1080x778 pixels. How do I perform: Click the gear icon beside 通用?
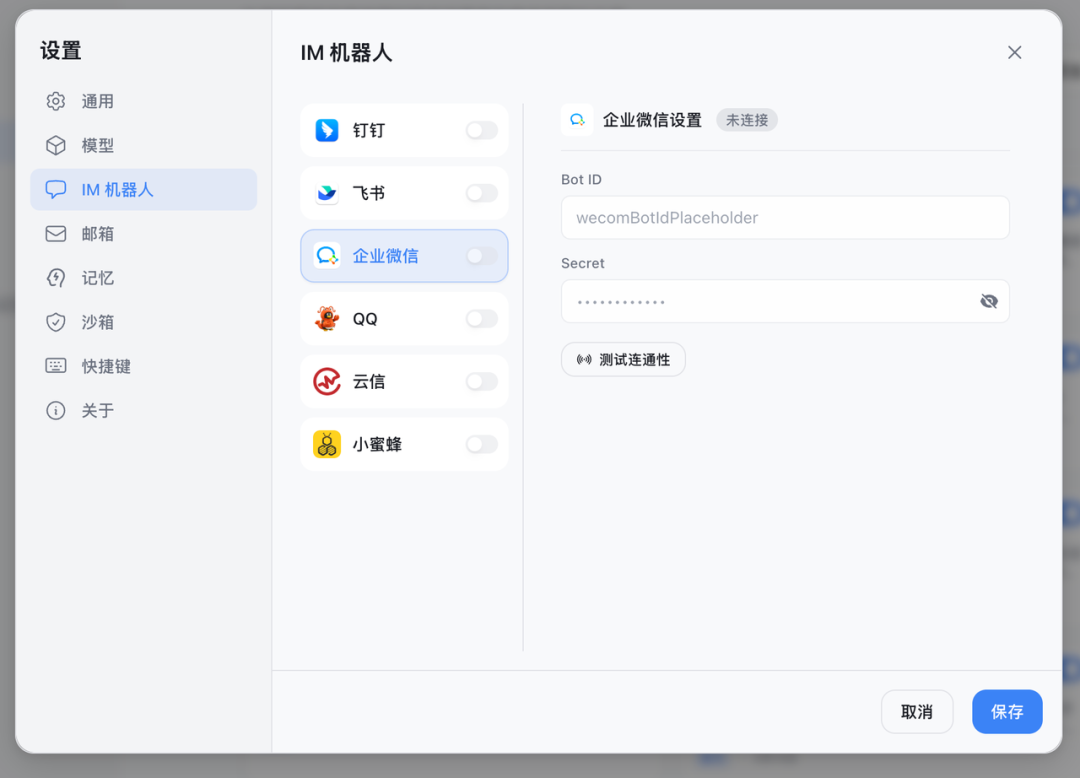tap(56, 101)
